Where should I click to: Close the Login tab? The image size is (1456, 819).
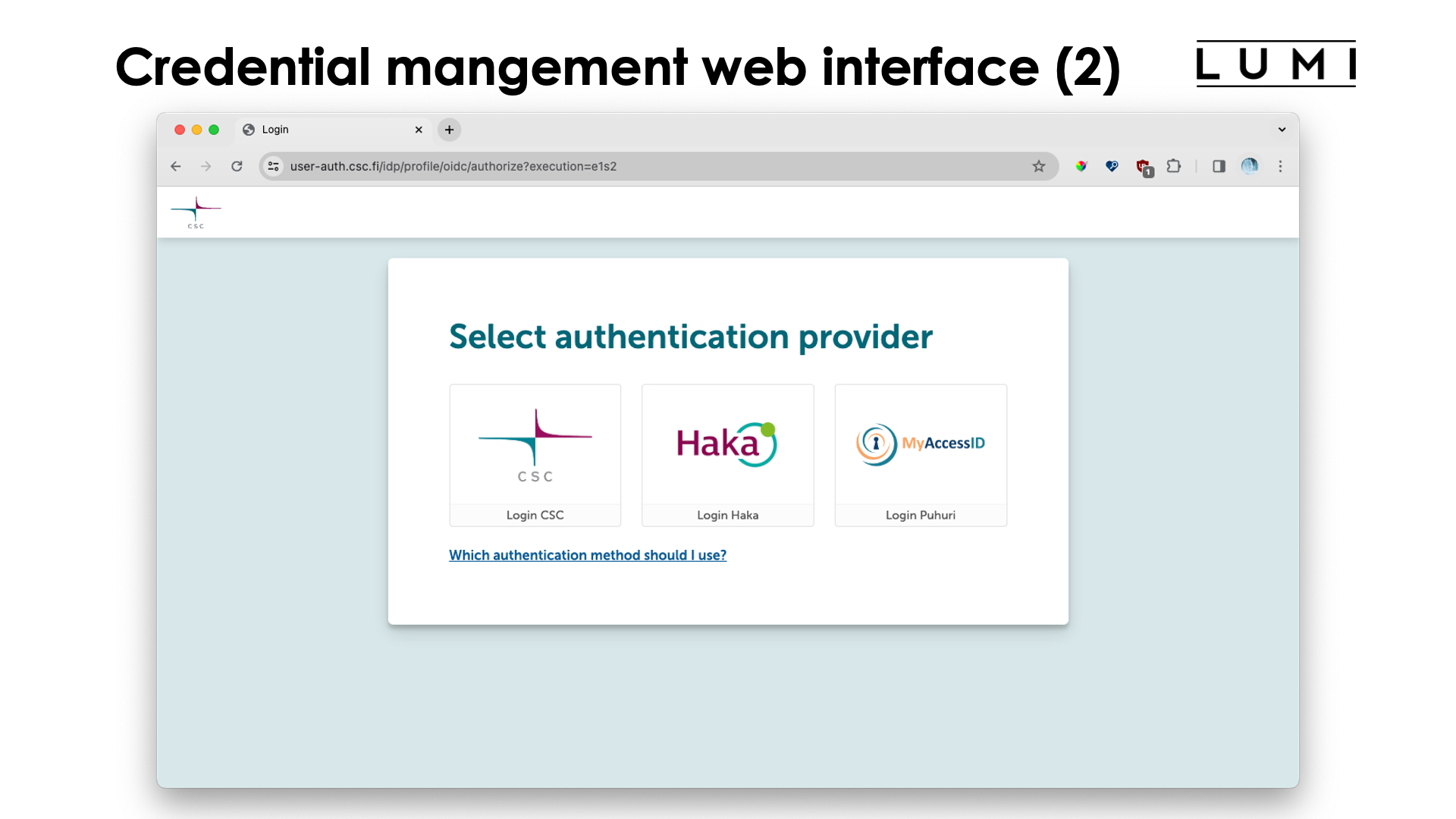(419, 130)
